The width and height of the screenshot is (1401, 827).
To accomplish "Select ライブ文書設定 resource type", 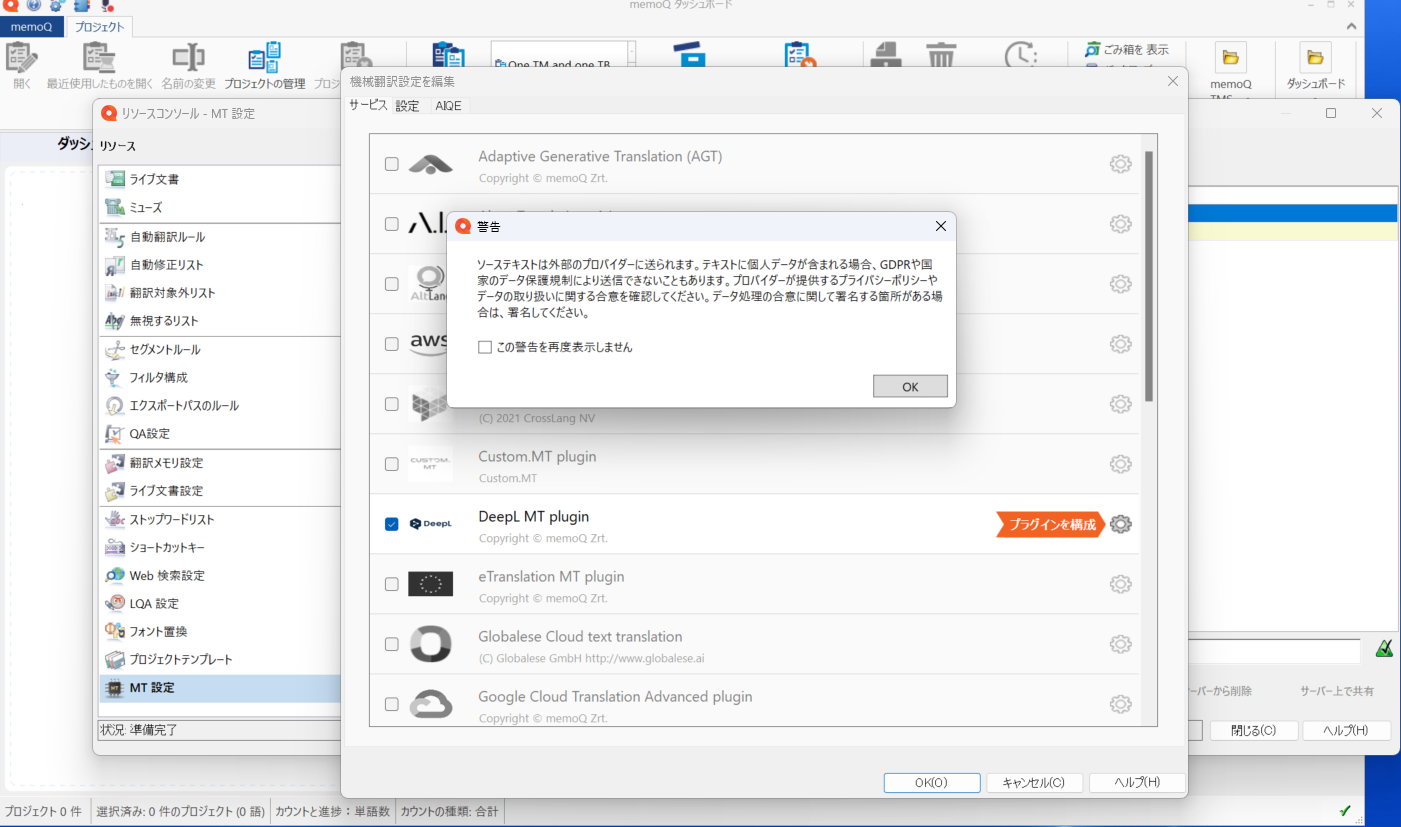I will point(220,491).
